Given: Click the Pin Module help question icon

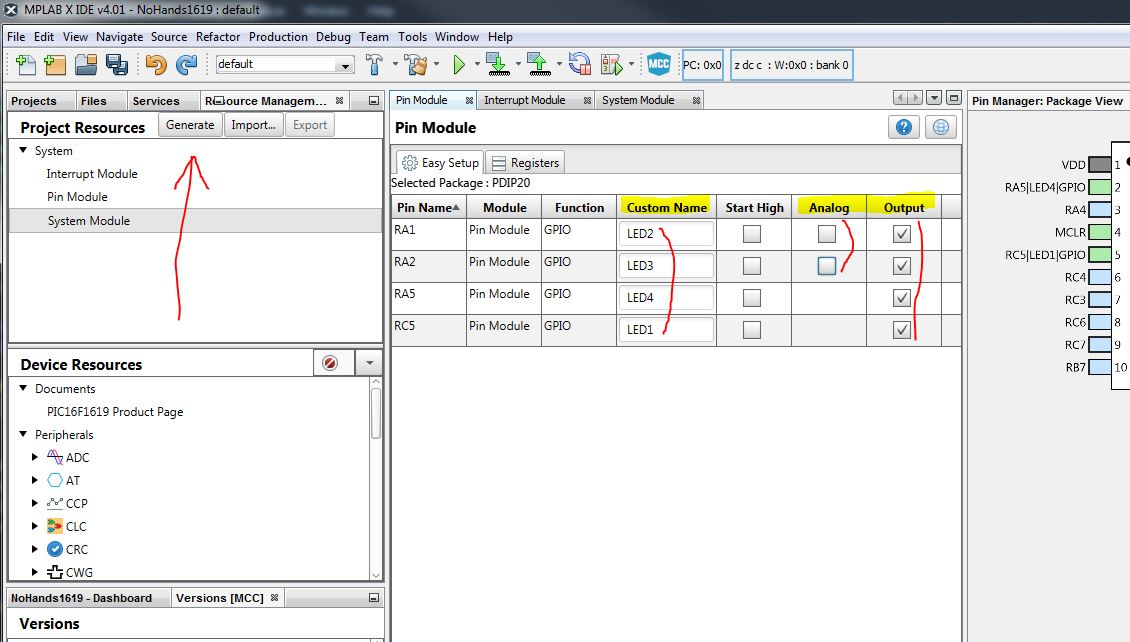Looking at the screenshot, I should (903, 127).
